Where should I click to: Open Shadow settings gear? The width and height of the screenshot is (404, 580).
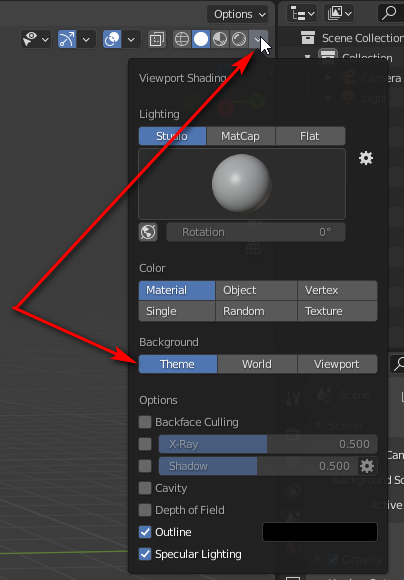(x=367, y=466)
